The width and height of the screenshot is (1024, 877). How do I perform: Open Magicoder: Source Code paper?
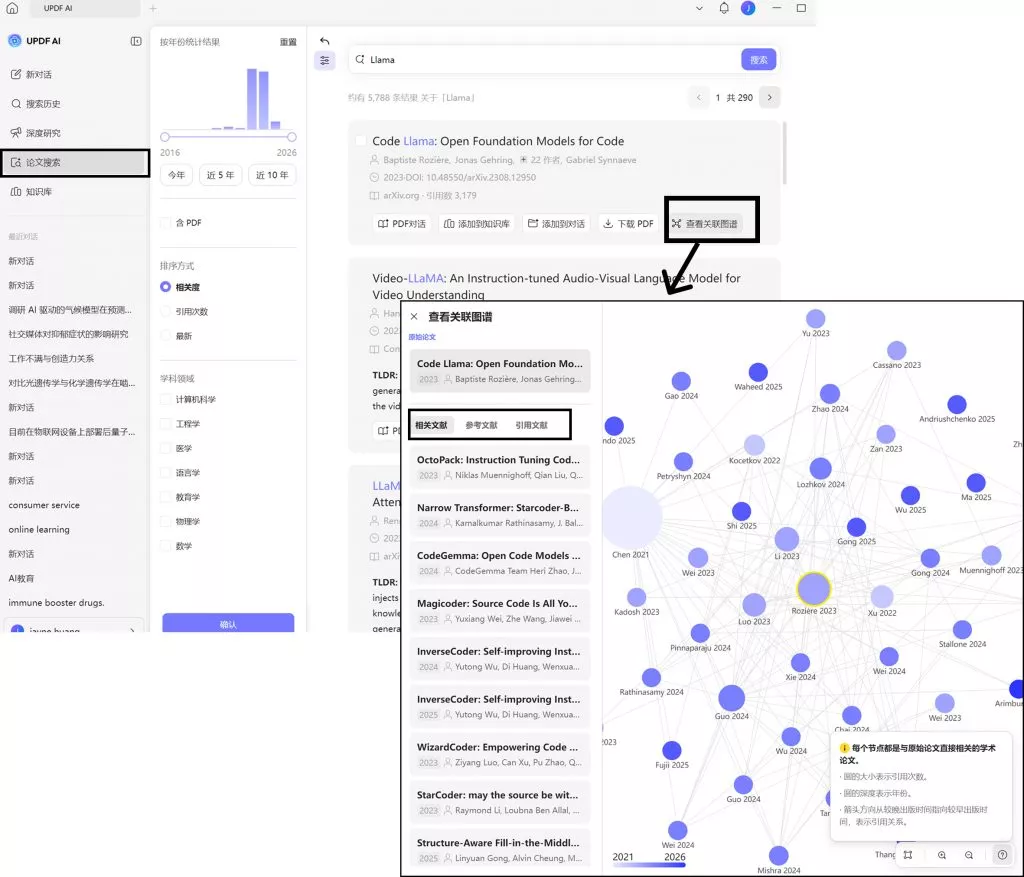click(x=500, y=610)
